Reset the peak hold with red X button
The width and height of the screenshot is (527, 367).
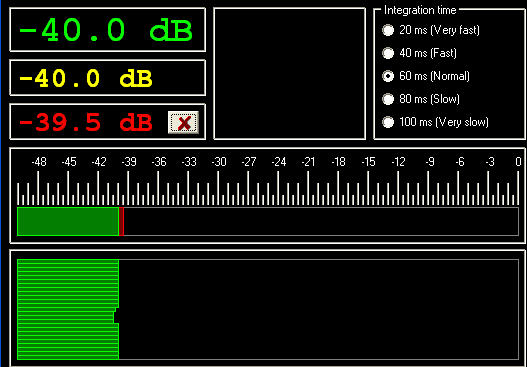point(183,122)
